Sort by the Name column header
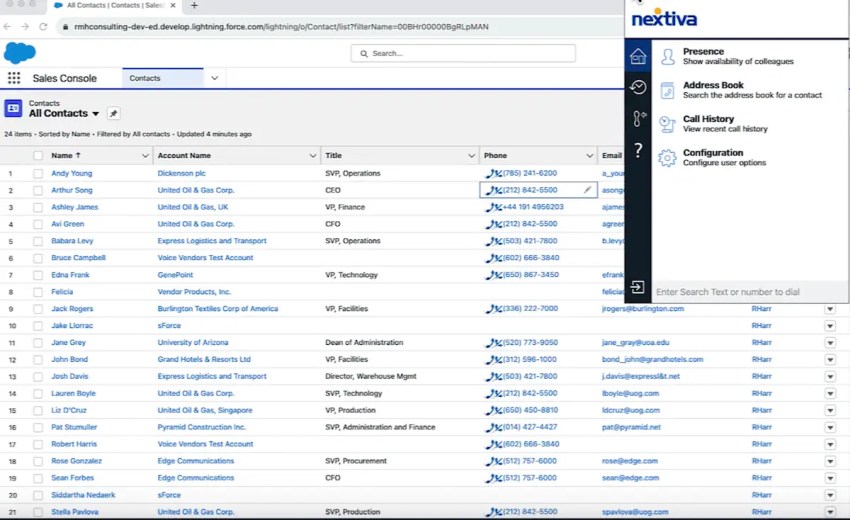The height and width of the screenshot is (520, 850). click(x=66, y=156)
